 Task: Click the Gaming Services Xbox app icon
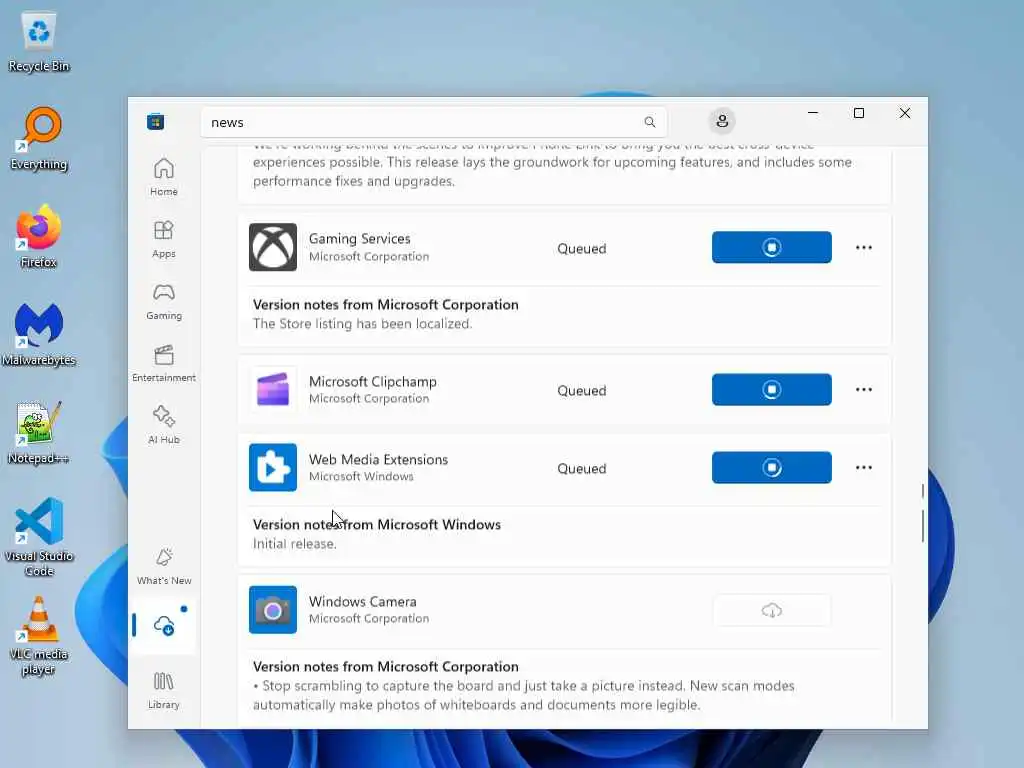pos(273,248)
